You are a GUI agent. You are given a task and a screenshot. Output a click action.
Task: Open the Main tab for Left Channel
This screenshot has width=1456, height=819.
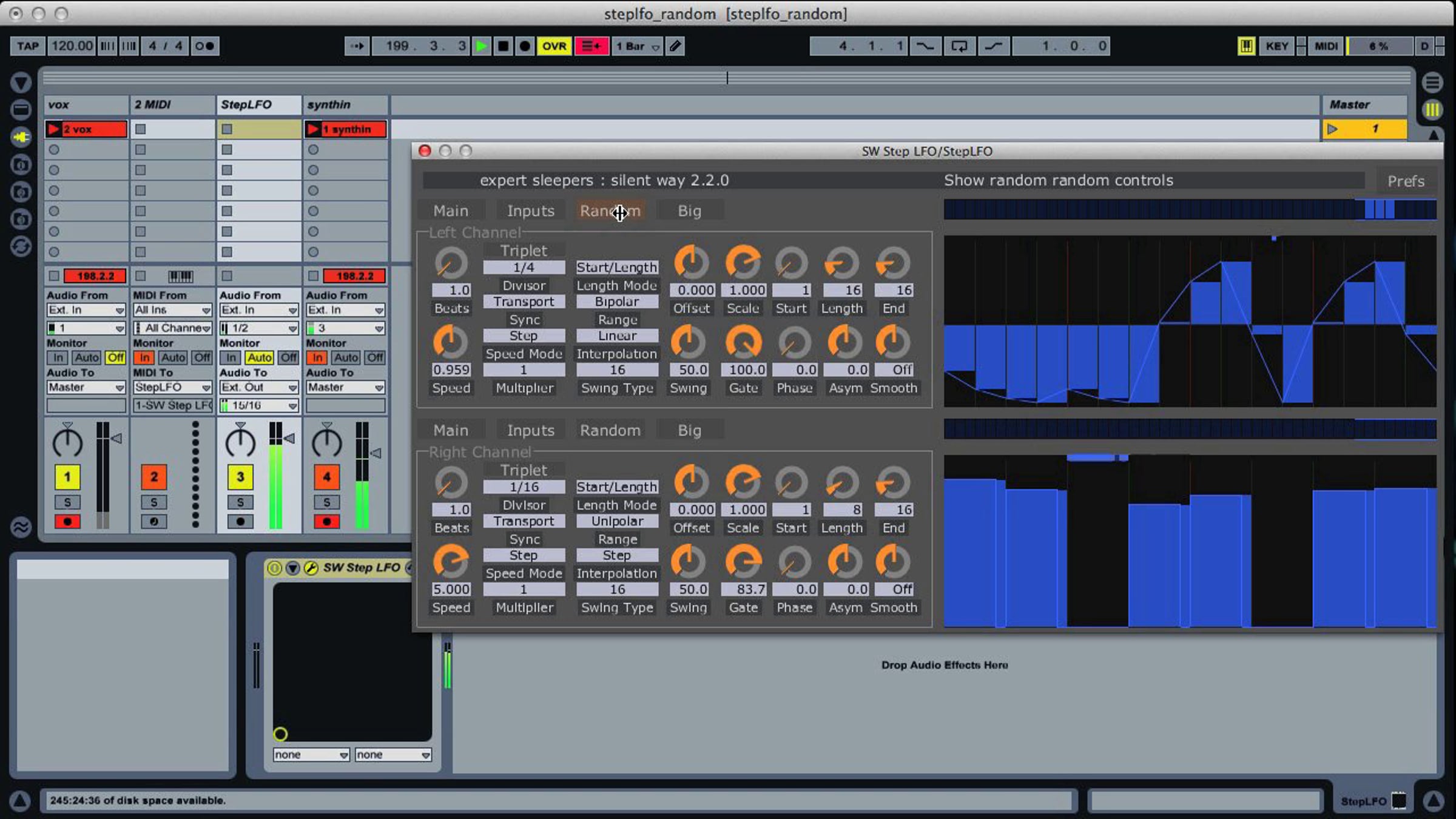point(451,211)
